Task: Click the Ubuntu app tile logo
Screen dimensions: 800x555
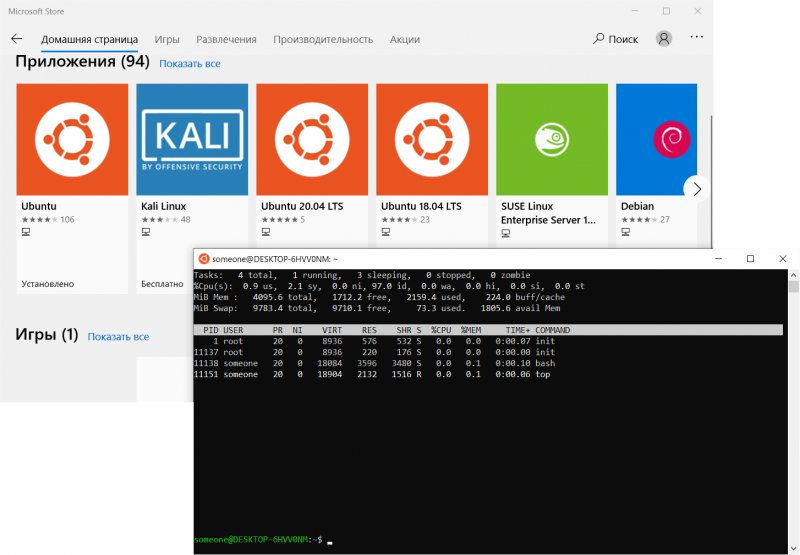Action: coord(72,139)
